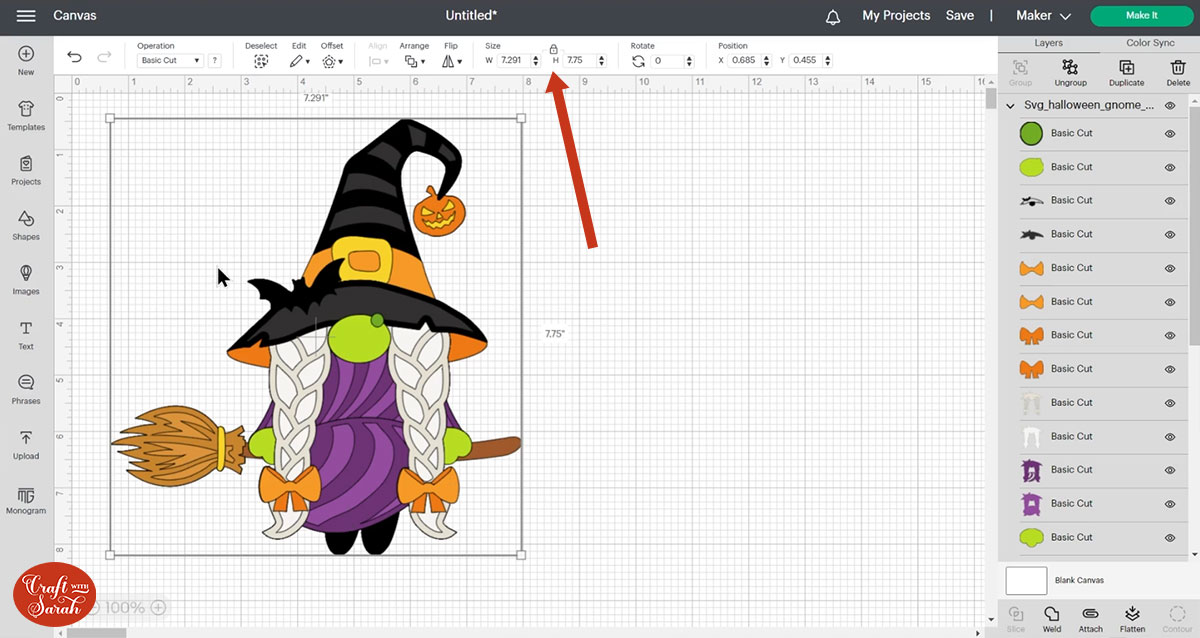Screen dimensions: 1200x638
Task: Collapse the Svg_halloween_gnome layer group
Action: (1011, 105)
